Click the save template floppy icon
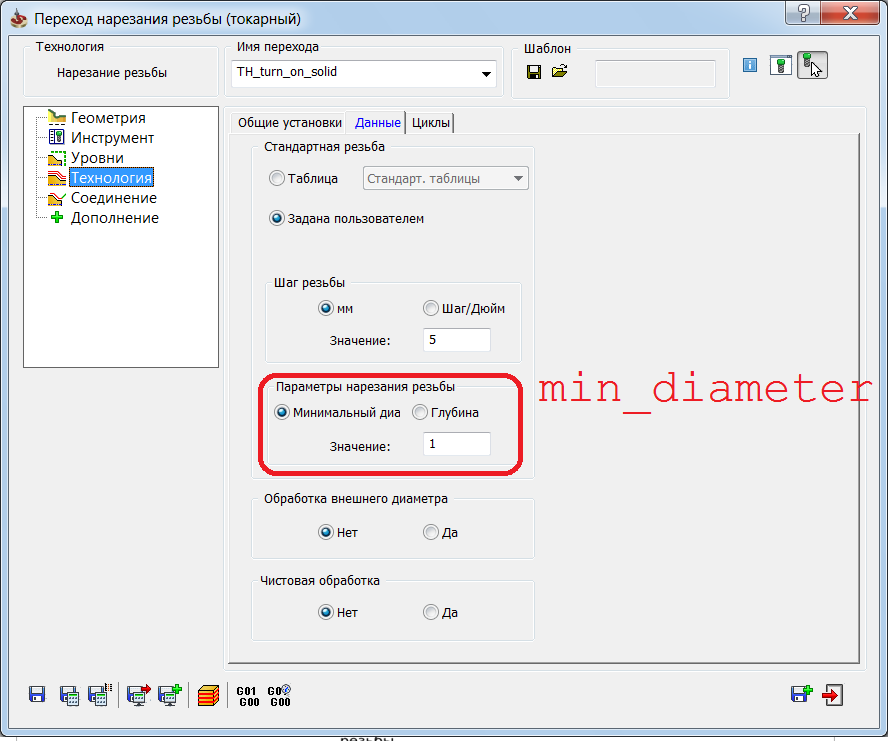Screen dimensions: 888x741 point(533,72)
